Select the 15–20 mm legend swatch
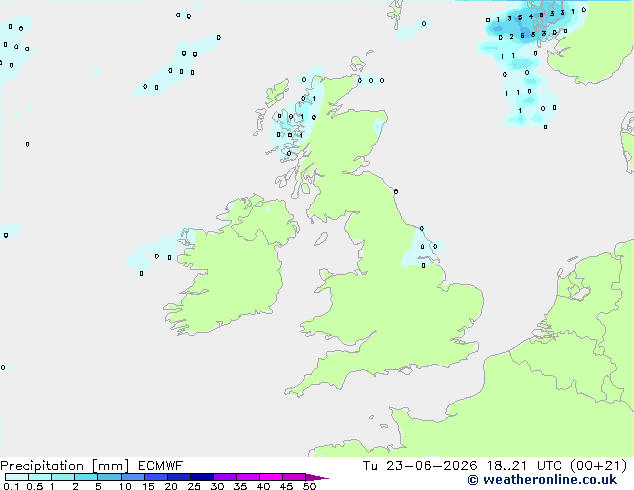This screenshot has width=634, height=490. click(155, 477)
